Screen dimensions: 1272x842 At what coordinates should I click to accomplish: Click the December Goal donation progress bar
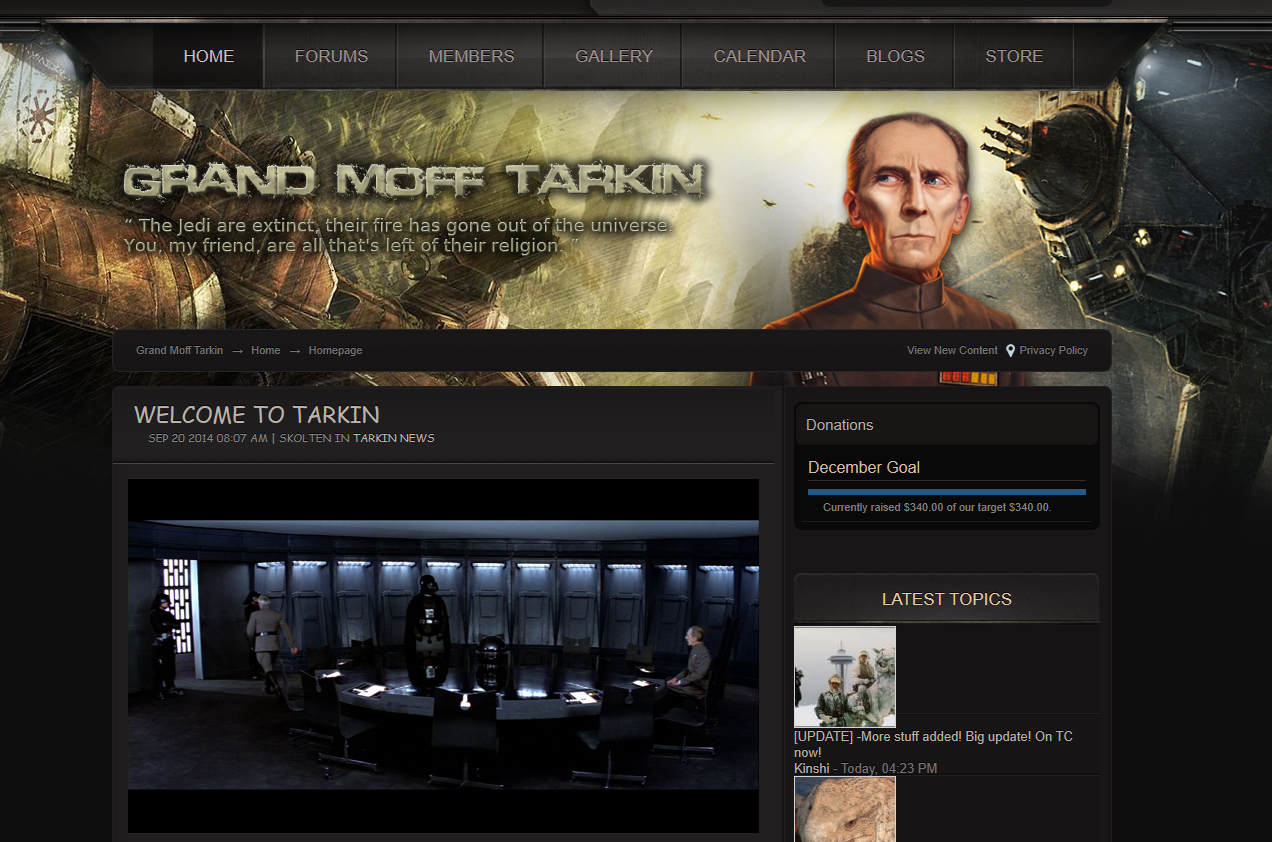[x=947, y=492]
